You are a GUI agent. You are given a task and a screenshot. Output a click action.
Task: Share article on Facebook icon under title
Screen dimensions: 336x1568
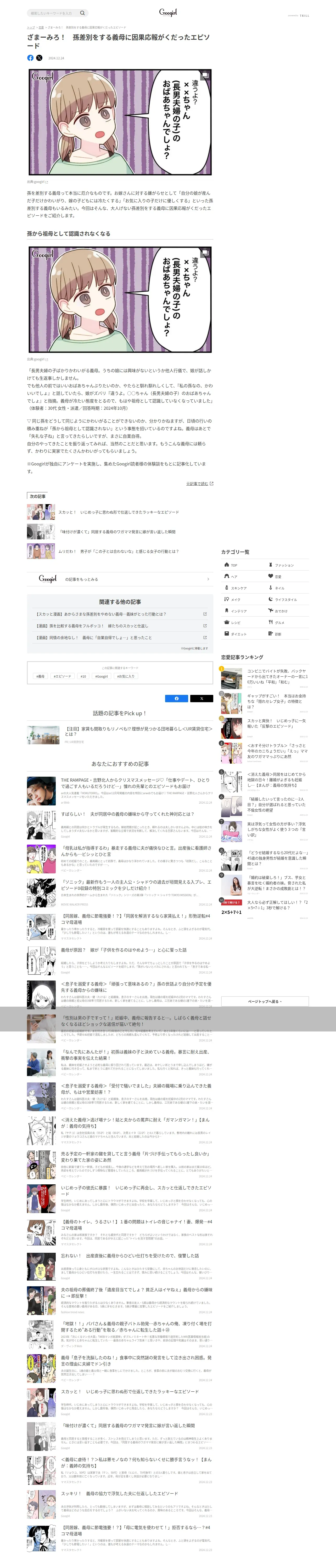tap(31, 58)
